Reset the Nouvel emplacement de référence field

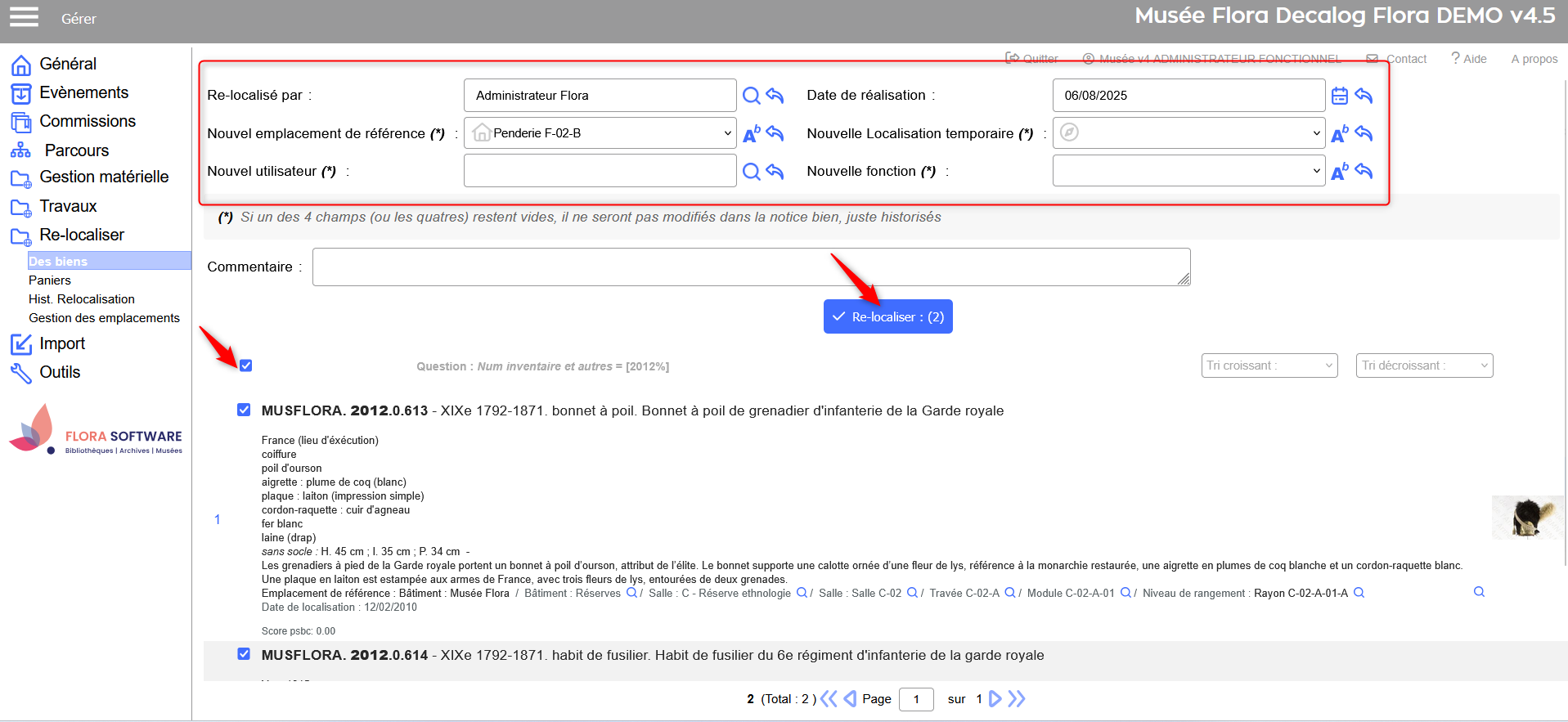pyautogui.click(x=775, y=133)
